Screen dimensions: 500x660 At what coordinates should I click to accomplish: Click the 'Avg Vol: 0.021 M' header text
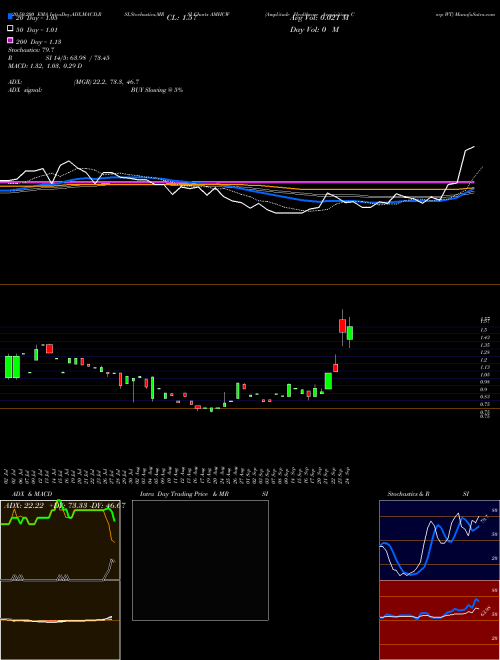click(319, 18)
